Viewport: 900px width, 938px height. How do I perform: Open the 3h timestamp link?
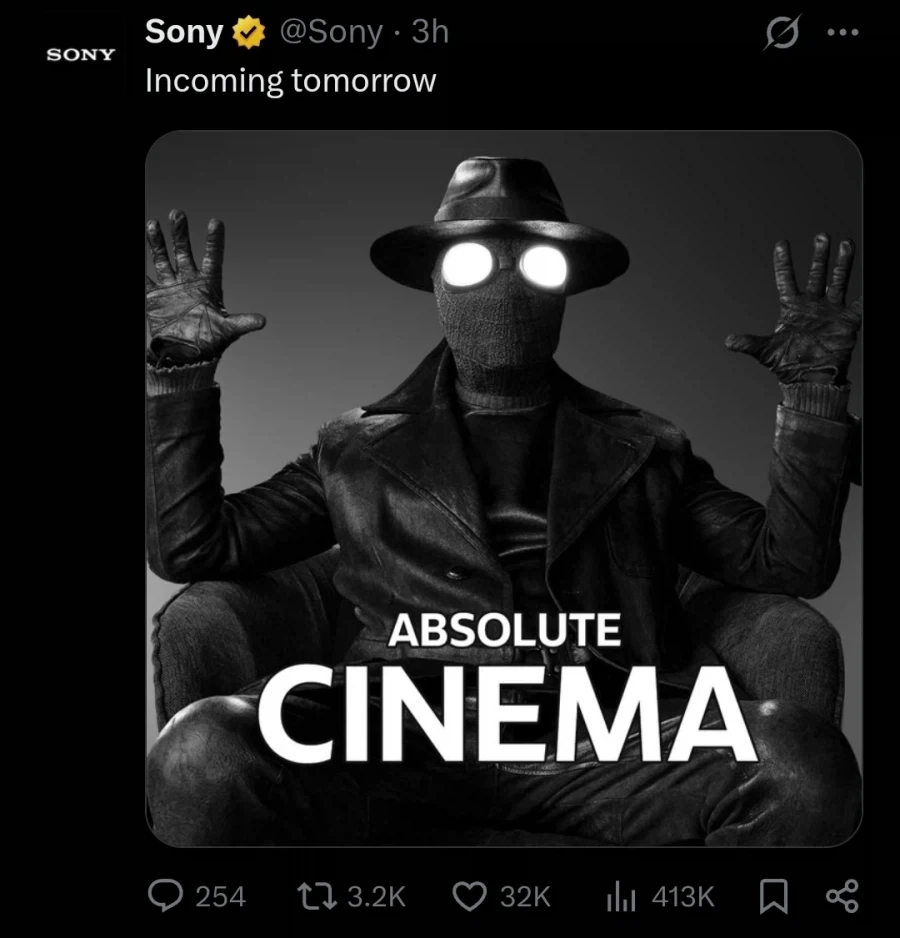coord(430,31)
